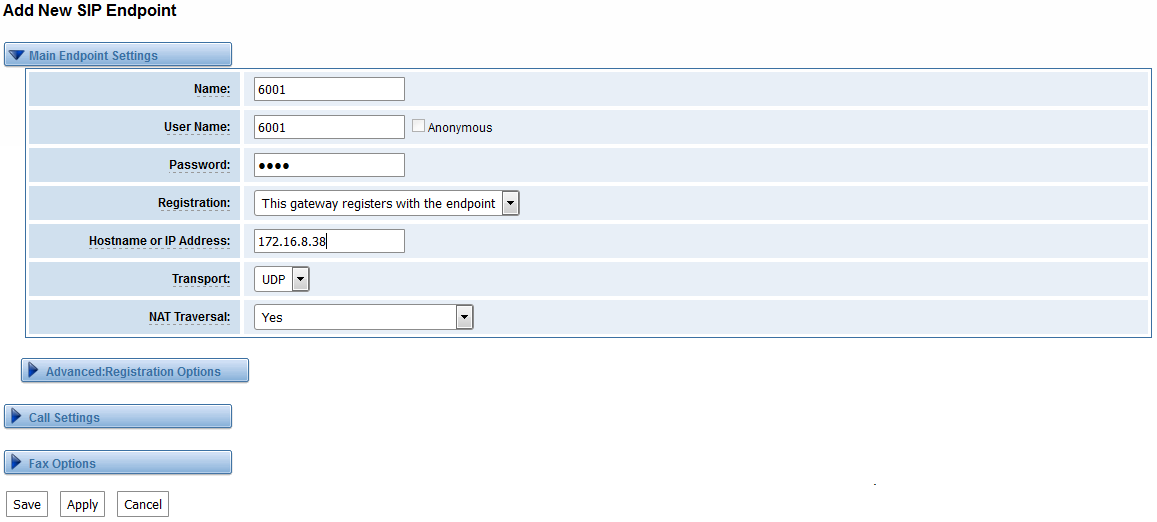This screenshot has height=522, width=1157.
Task: Click the User Name input field
Action: click(329, 127)
